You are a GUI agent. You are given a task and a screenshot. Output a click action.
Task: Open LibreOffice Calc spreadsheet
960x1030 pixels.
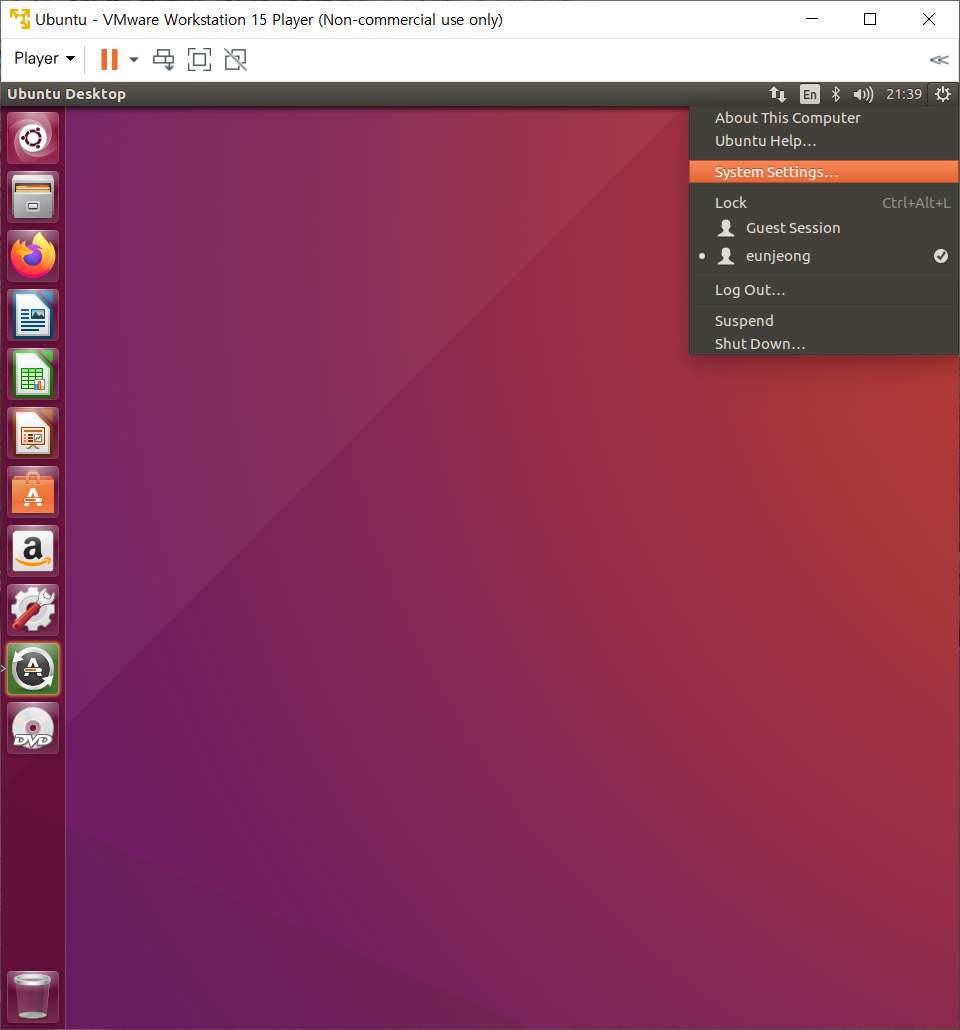tap(33, 374)
